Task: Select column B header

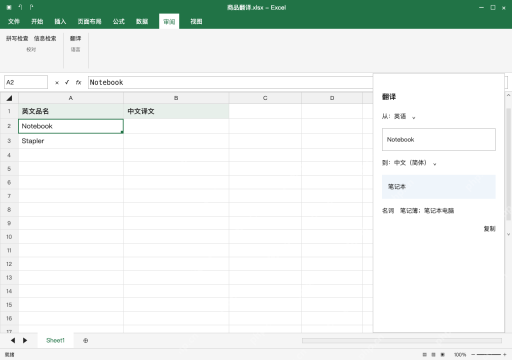Action: click(176, 98)
